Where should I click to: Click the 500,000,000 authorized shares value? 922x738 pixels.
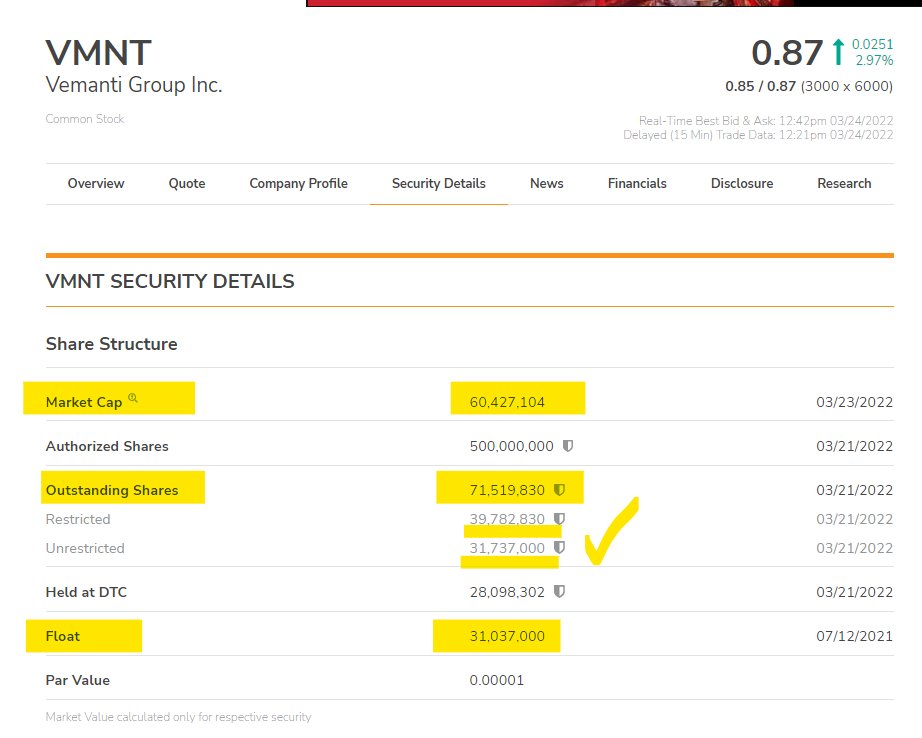(x=512, y=446)
